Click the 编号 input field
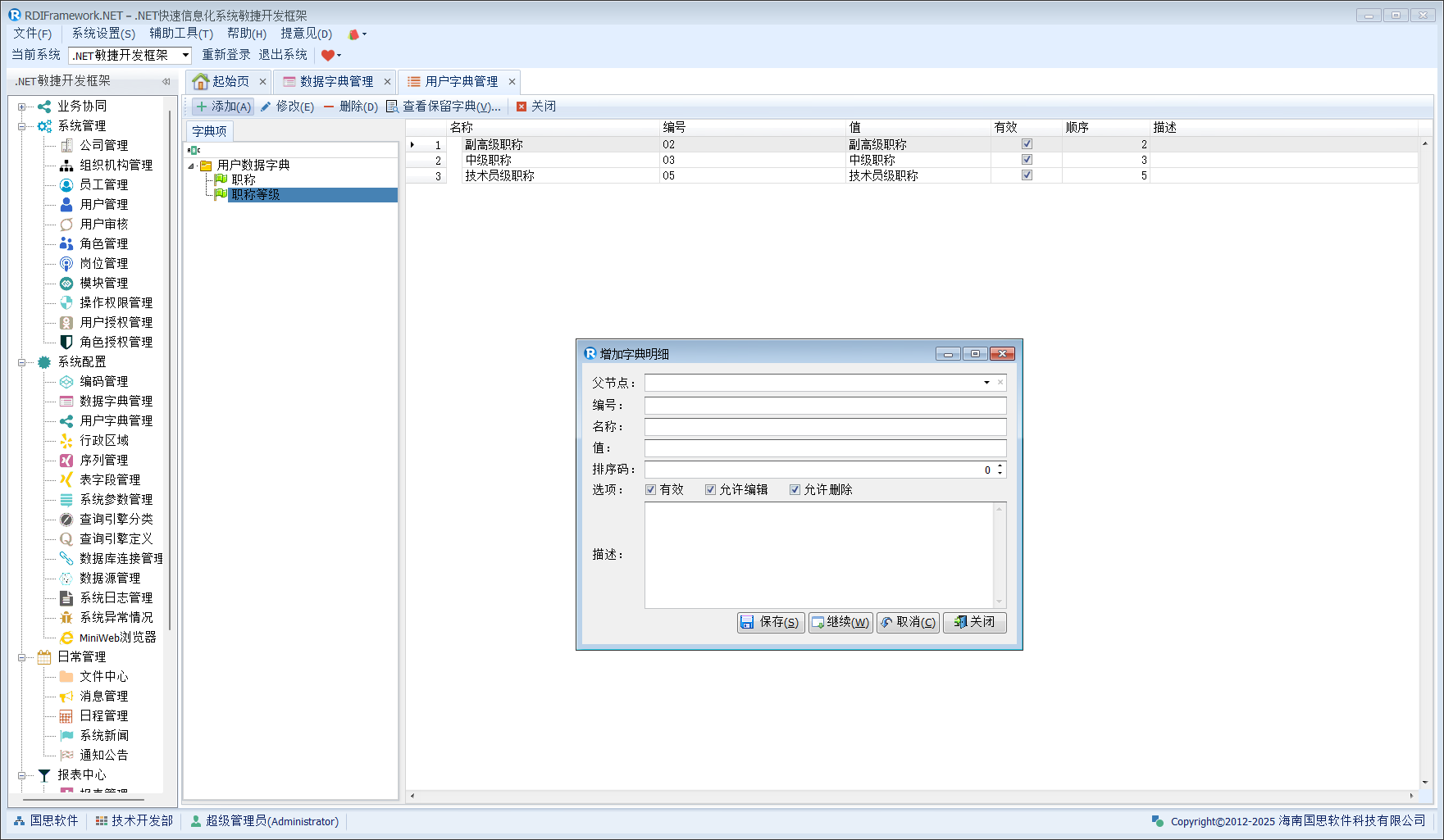Viewport: 1444px width, 840px height. pyautogui.click(x=825, y=405)
